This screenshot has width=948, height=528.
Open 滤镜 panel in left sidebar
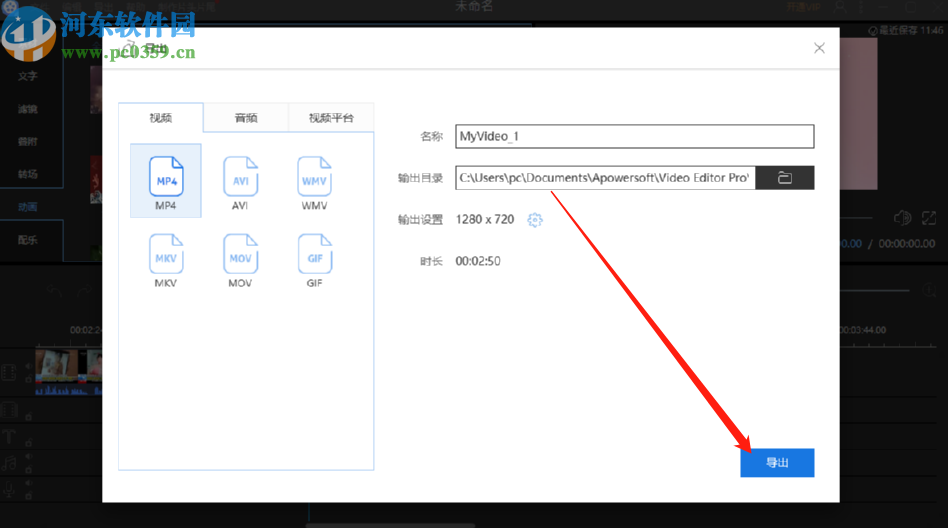28,109
